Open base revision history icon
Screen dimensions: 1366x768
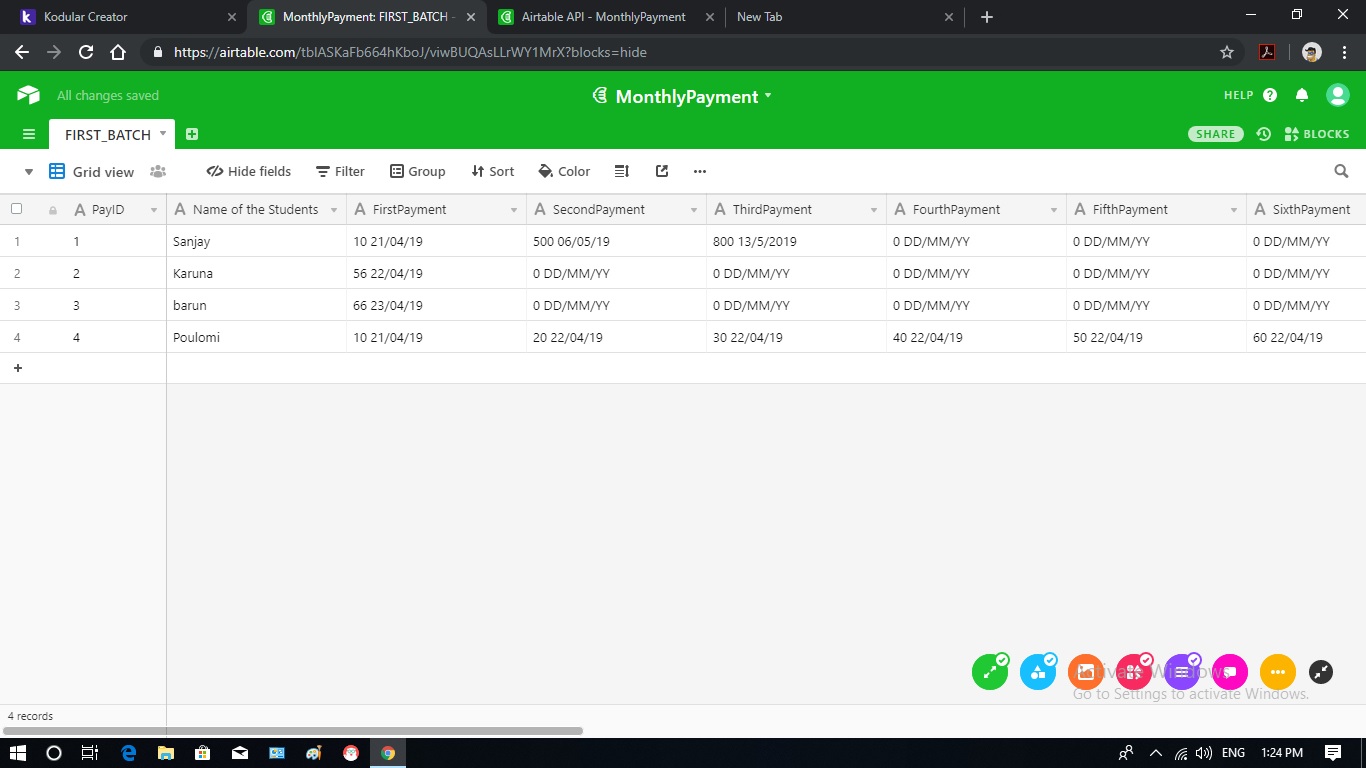click(1263, 134)
